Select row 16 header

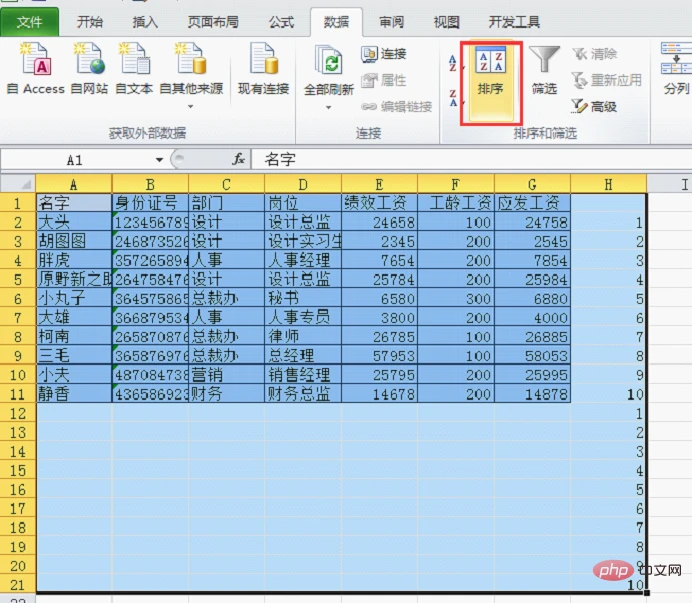click(x=18, y=489)
